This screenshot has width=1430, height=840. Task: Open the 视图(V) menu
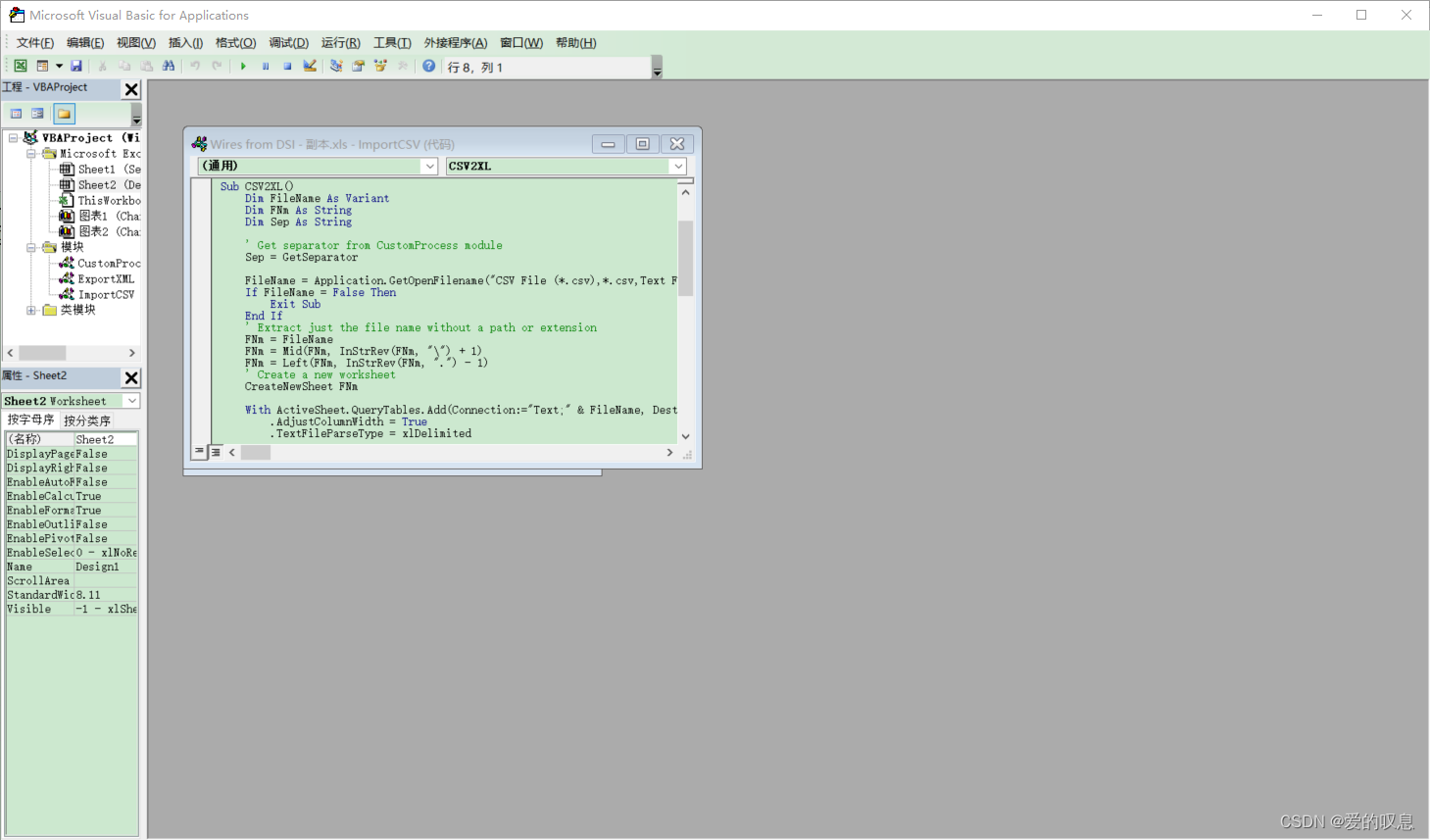136,42
